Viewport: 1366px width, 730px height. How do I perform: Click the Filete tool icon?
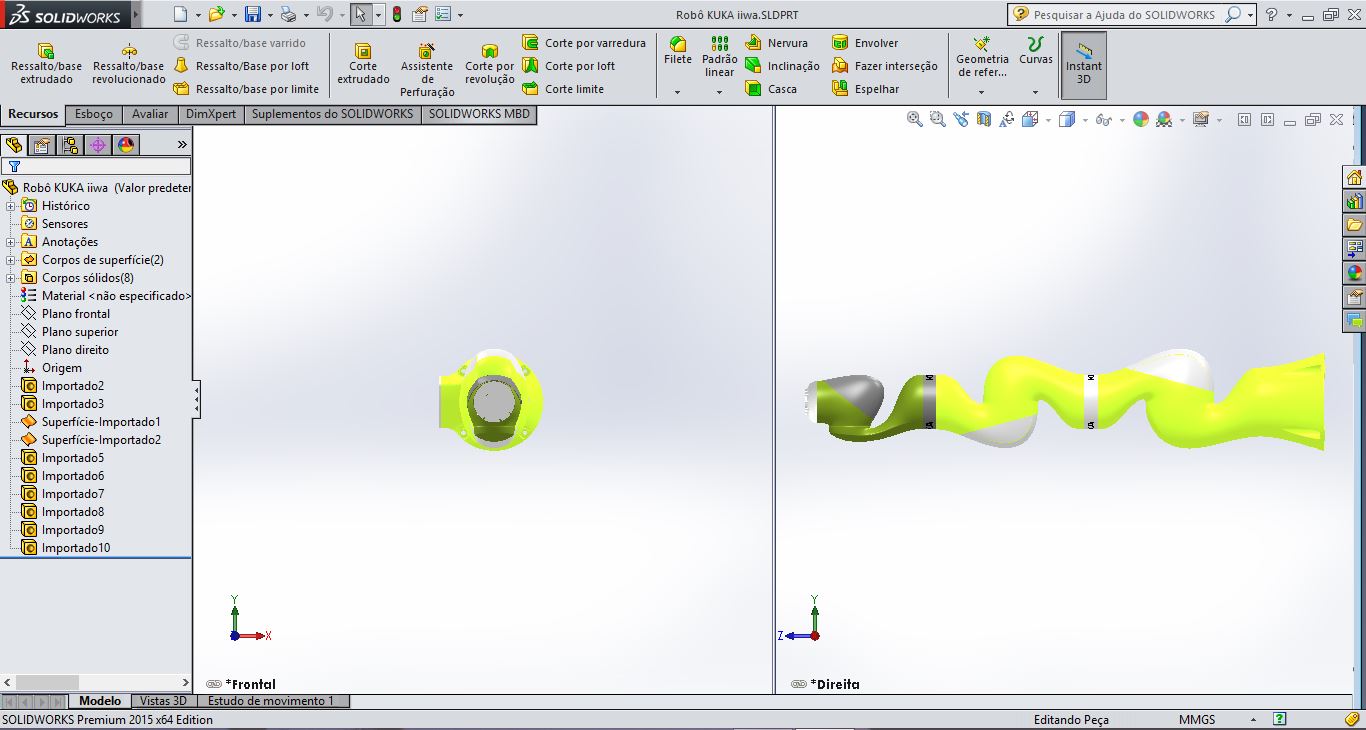(x=678, y=45)
